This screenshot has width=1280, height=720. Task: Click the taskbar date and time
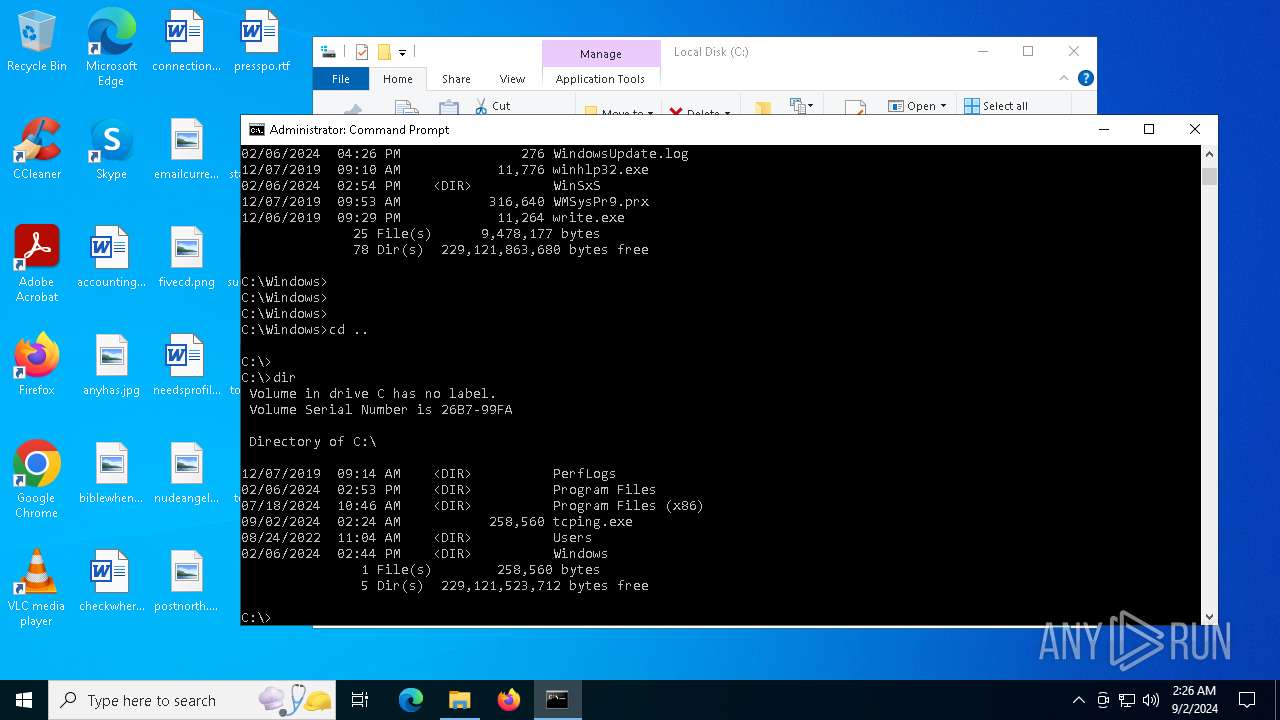tap(1194, 700)
